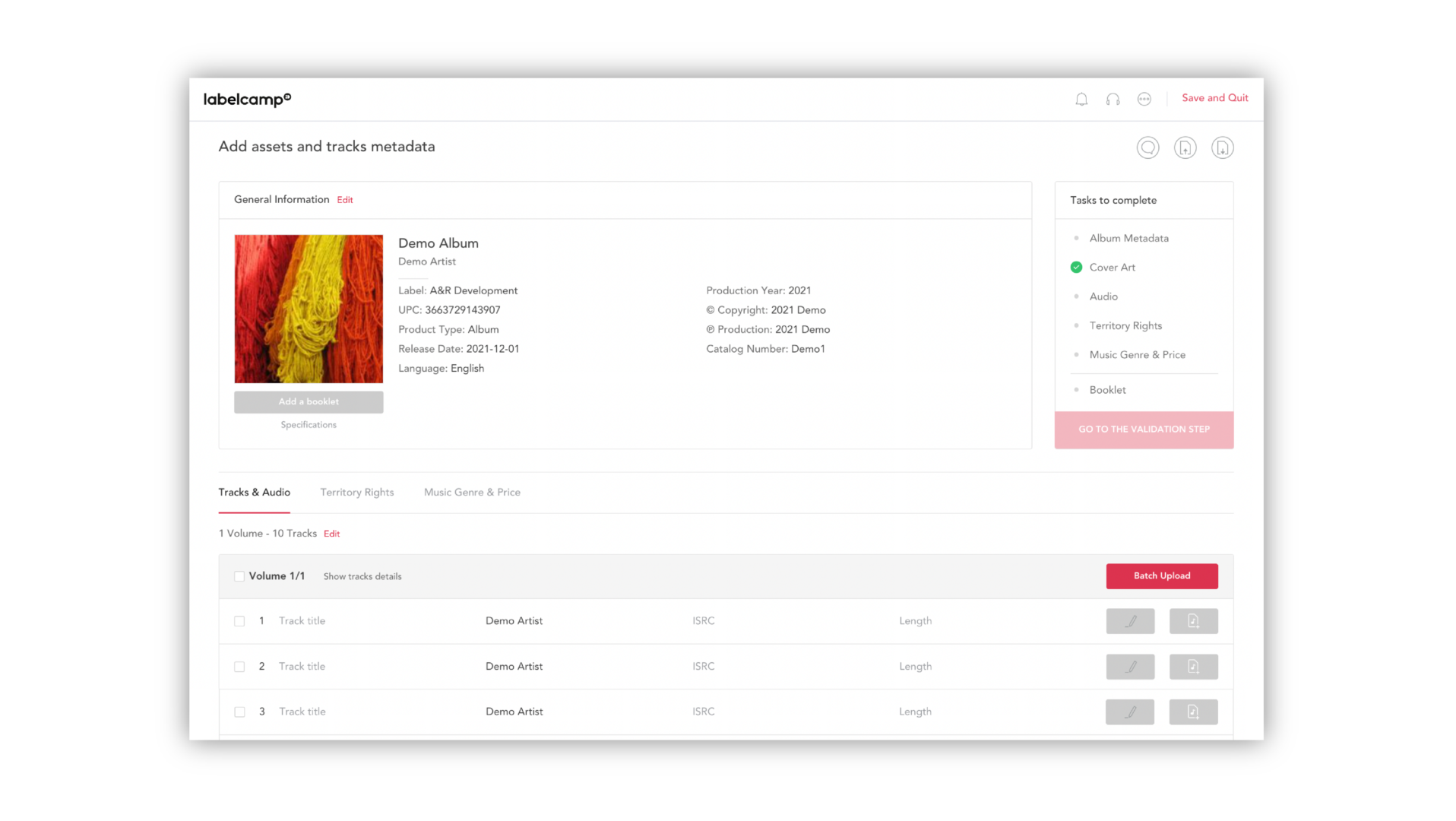Click Save and Quit
1456x821 pixels.
click(1214, 98)
